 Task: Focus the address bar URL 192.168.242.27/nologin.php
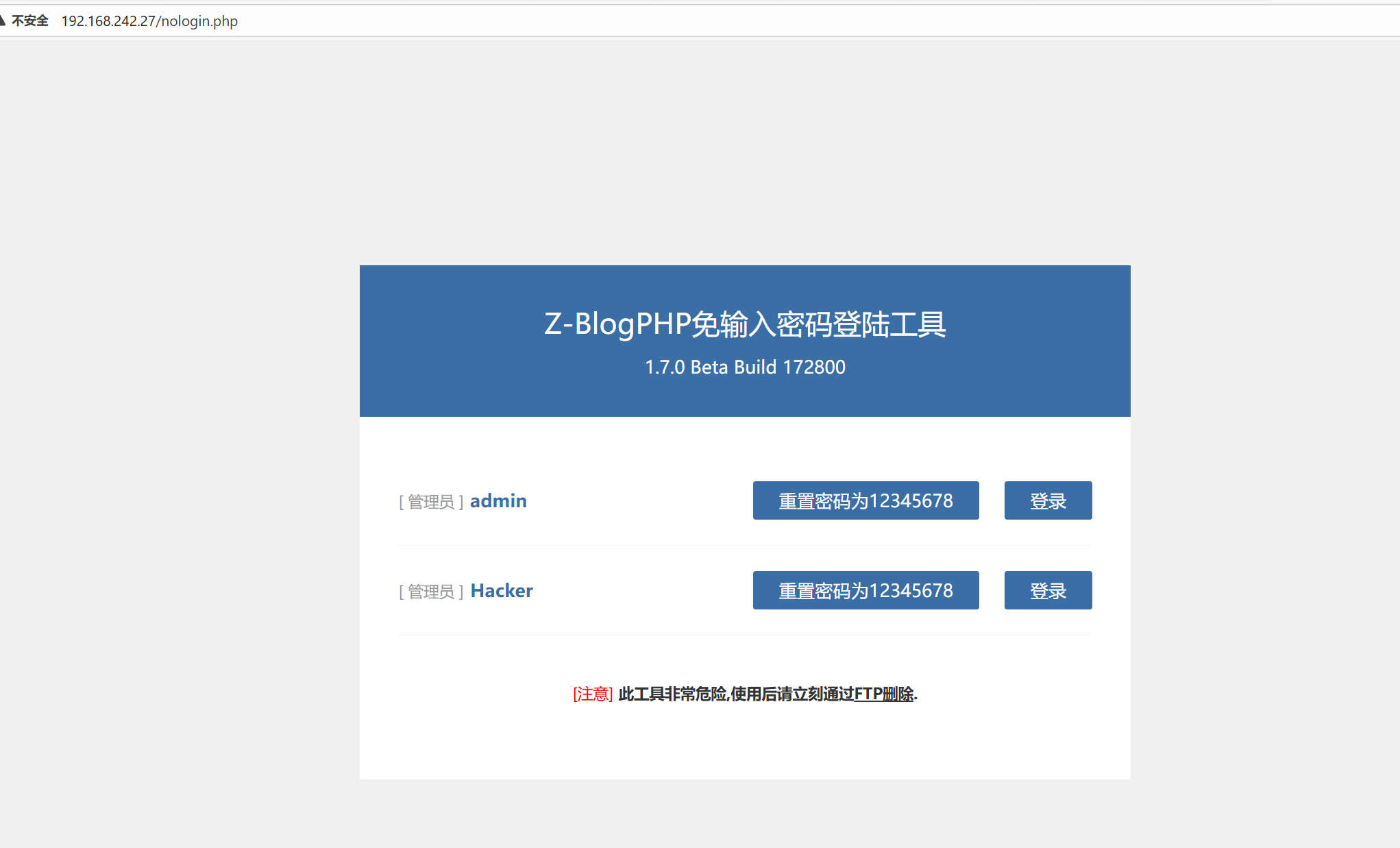pos(149,21)
